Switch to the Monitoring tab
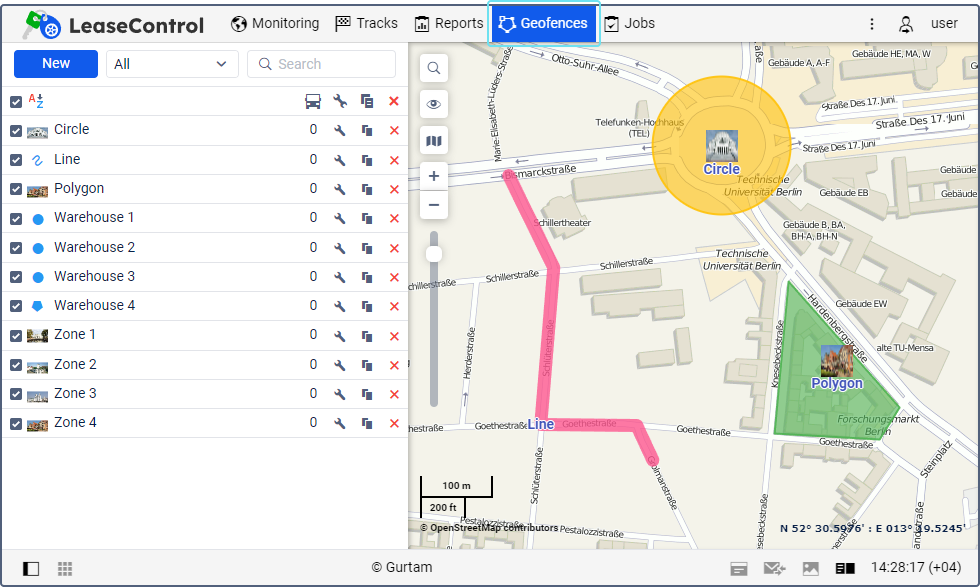 [275, 24]
